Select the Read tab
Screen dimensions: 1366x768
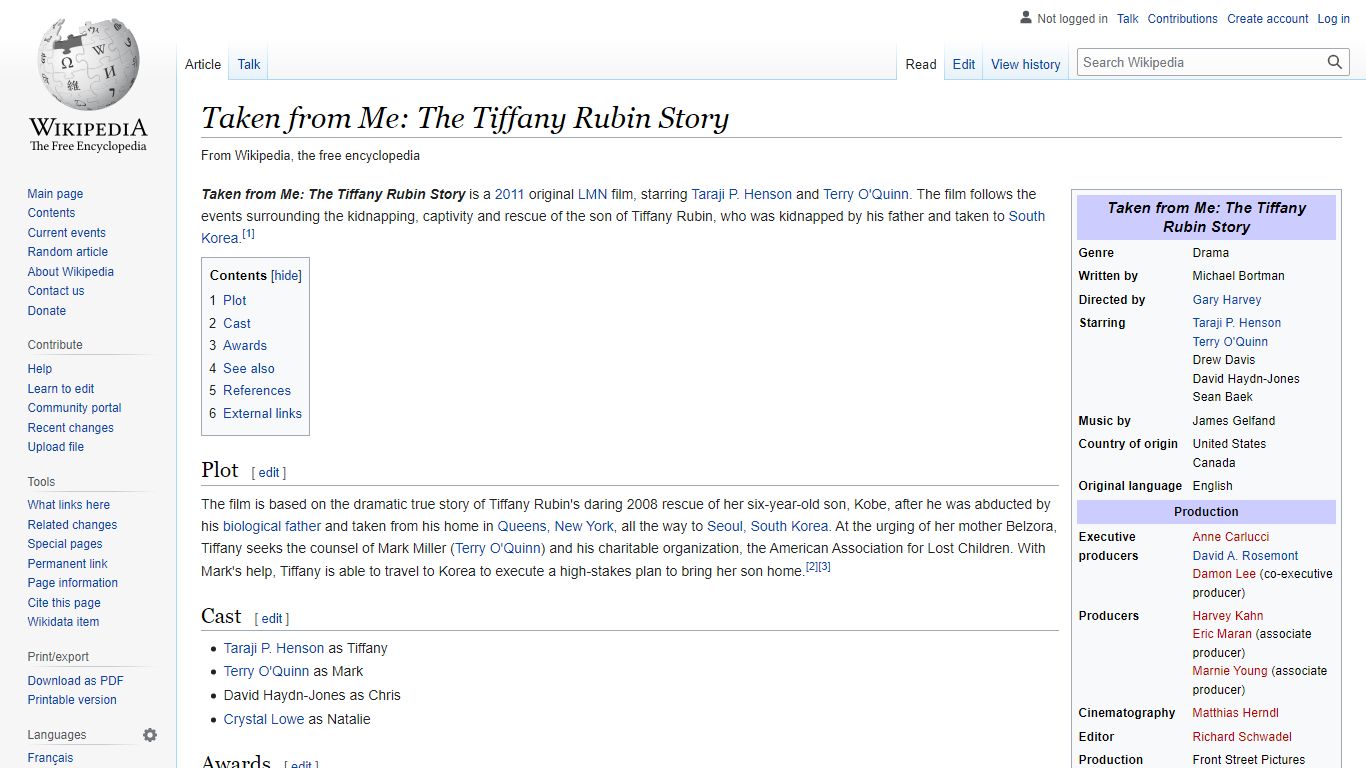(x=921, y=64)
